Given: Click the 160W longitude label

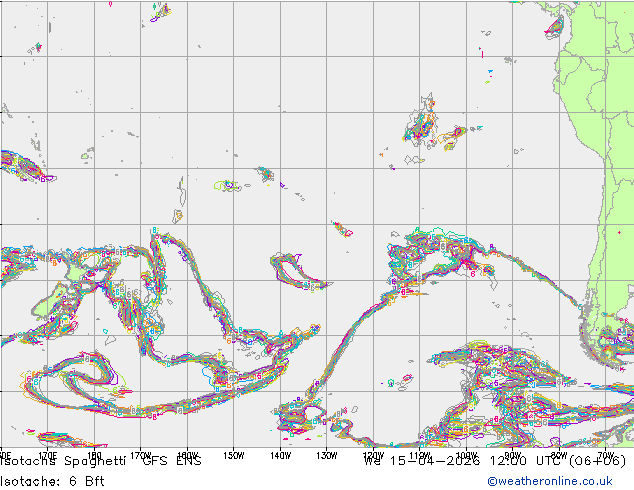Looking at the screenshot, I should point(188,455).
